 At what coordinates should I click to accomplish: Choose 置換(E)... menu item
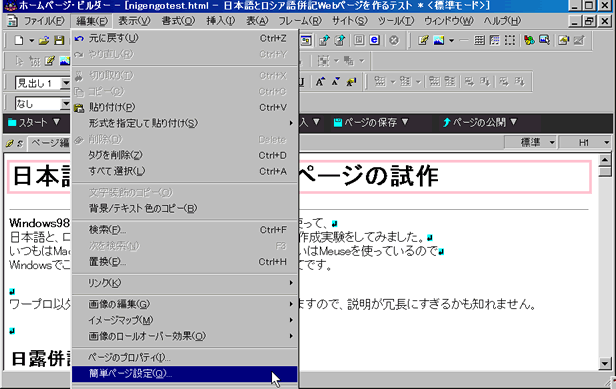point(185,262)
